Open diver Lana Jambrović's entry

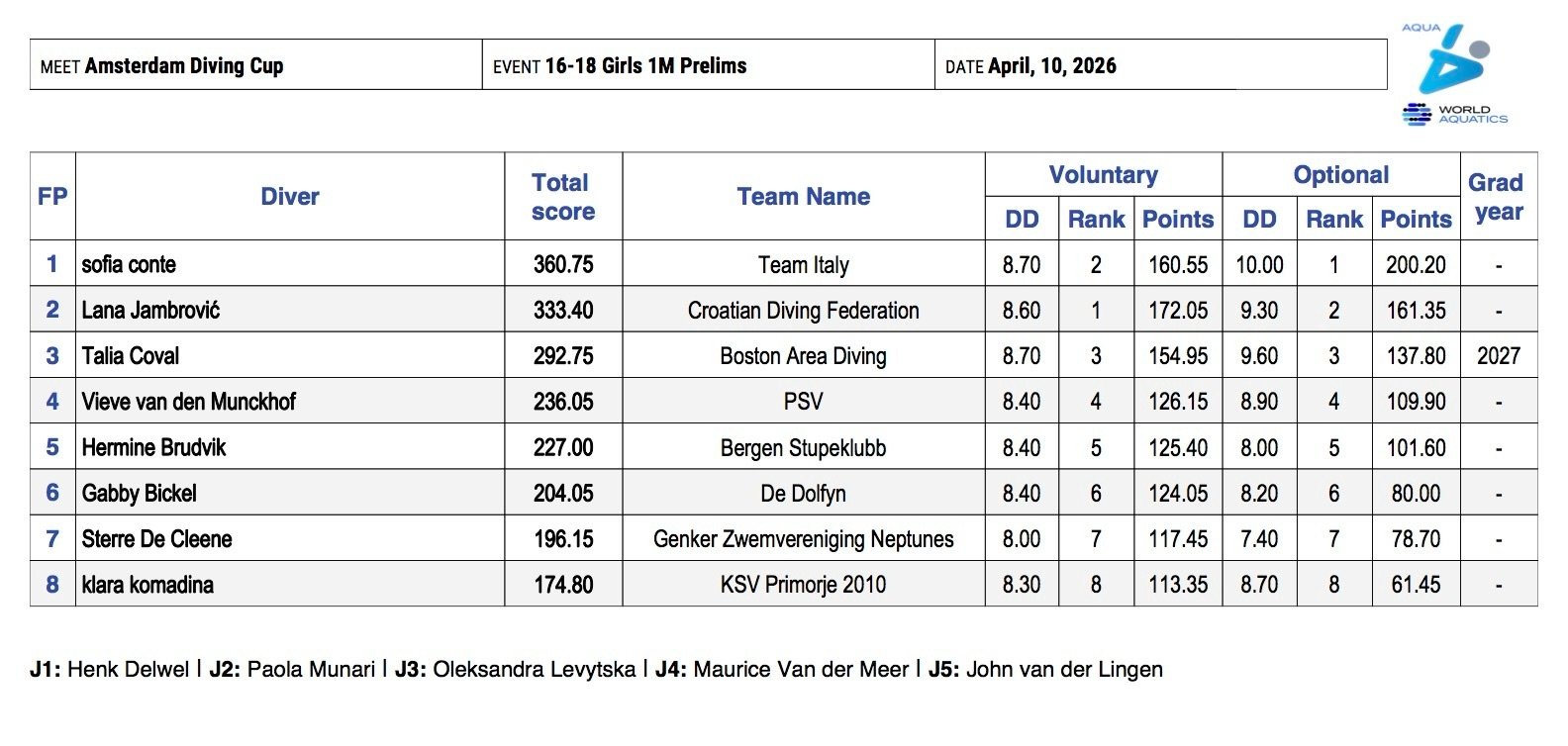[150, 311]
